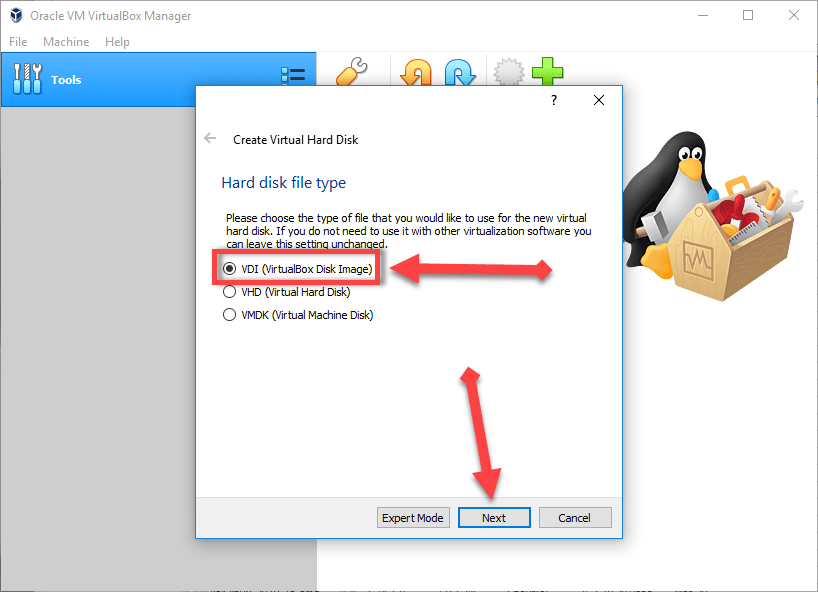Image resolution: width=818 pixels, height=592 pixels.
Task: Select VDI (VirtualBox Disk Image) option
Action: 230,269
